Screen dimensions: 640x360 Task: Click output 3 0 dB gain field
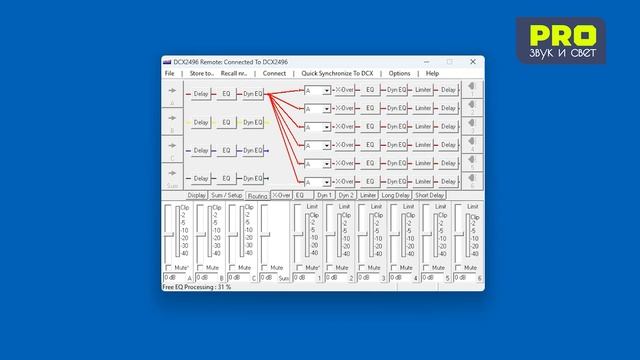[x=368, y=278]
